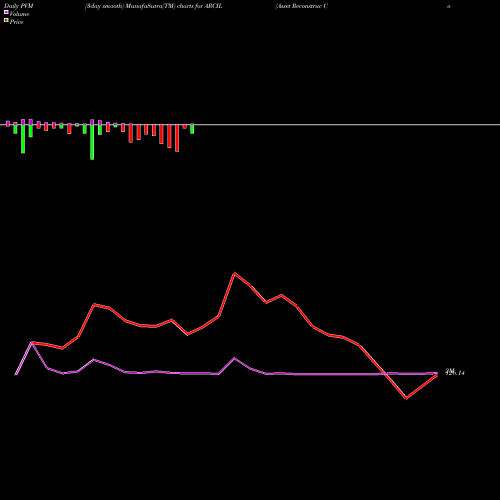
Task: Click the Daily PVM chart title
Action: coord(19,6)
